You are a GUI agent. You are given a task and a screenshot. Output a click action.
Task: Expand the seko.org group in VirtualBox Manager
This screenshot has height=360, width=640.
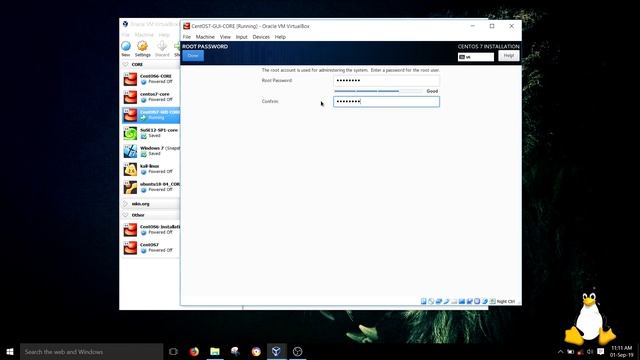tap(125, 204)
